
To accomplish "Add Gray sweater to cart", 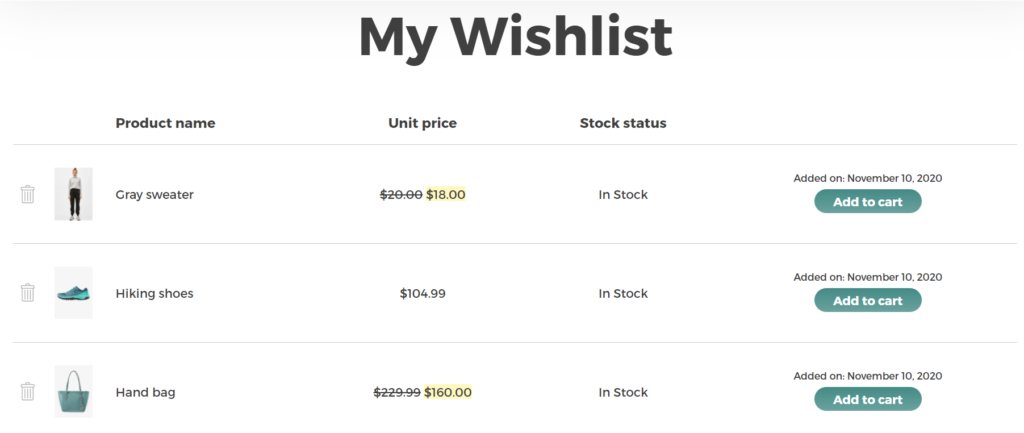I will click(867, 202).
